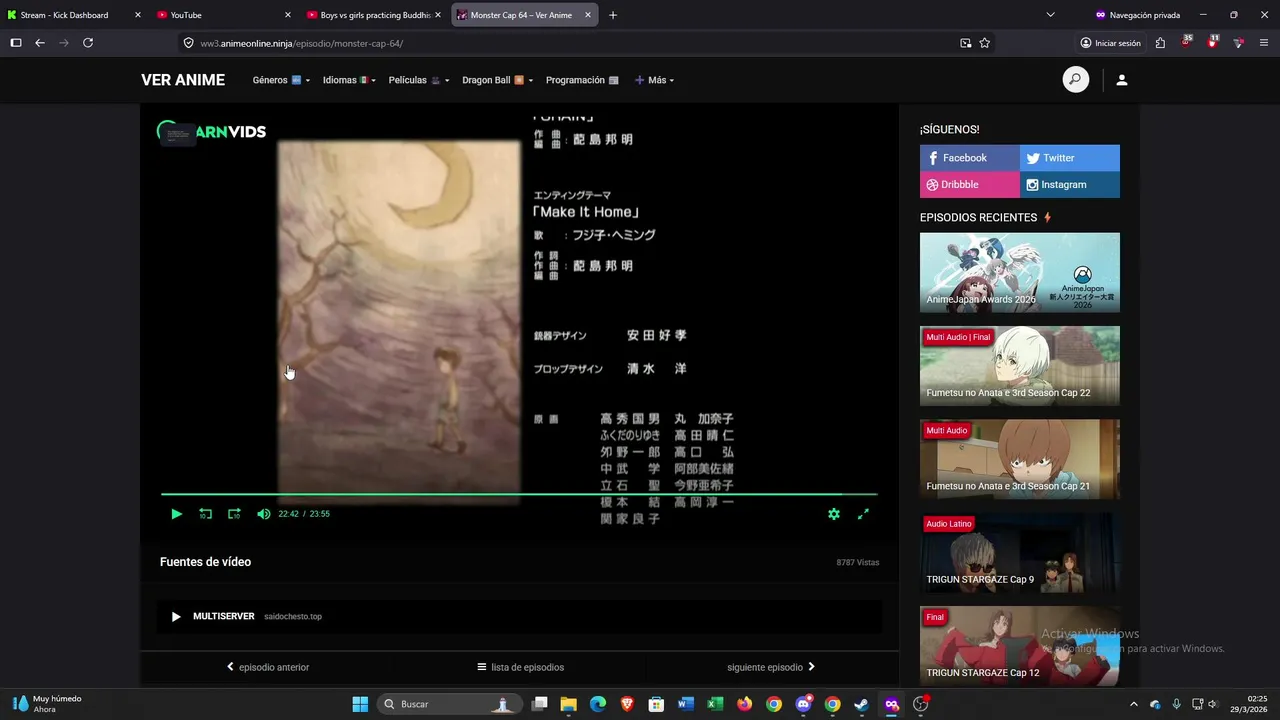
Task: Seek on the green video progress bar
Action: tap(519, 494)
